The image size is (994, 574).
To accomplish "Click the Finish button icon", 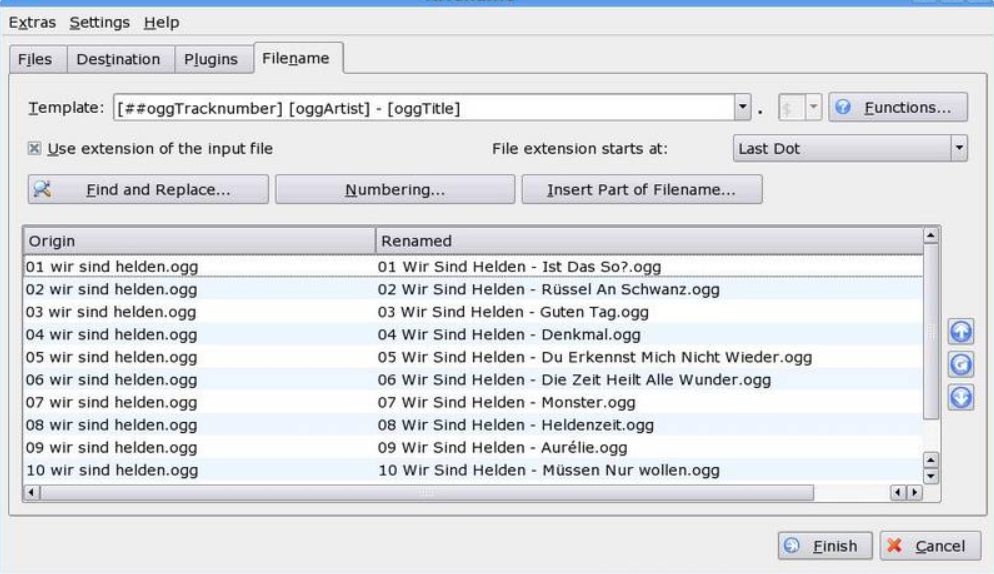I will [792, 545].
